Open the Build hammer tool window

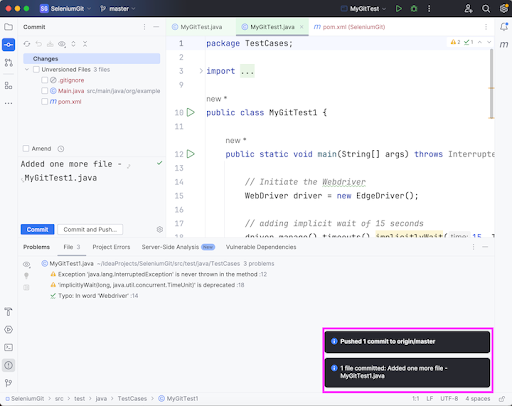coord(9,312)
